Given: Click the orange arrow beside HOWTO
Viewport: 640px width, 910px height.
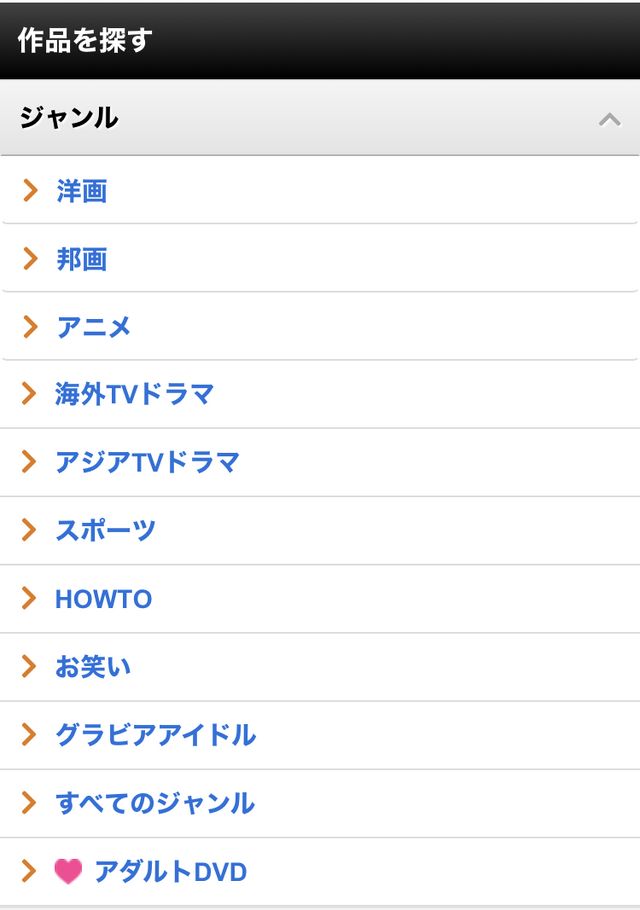Looking at the screenshot, I should [30, 598].
